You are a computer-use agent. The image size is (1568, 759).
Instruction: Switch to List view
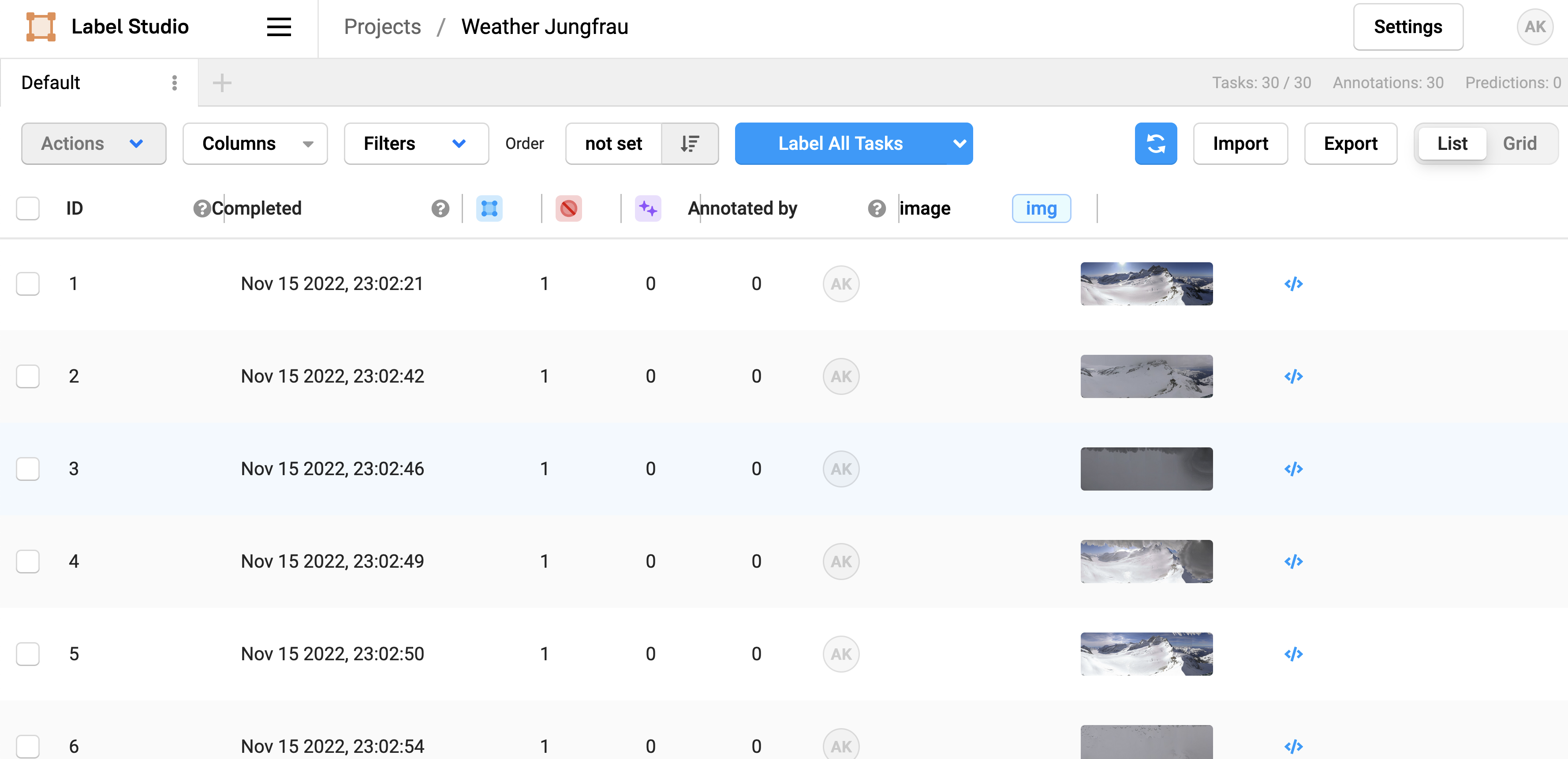coord(1452,144)
